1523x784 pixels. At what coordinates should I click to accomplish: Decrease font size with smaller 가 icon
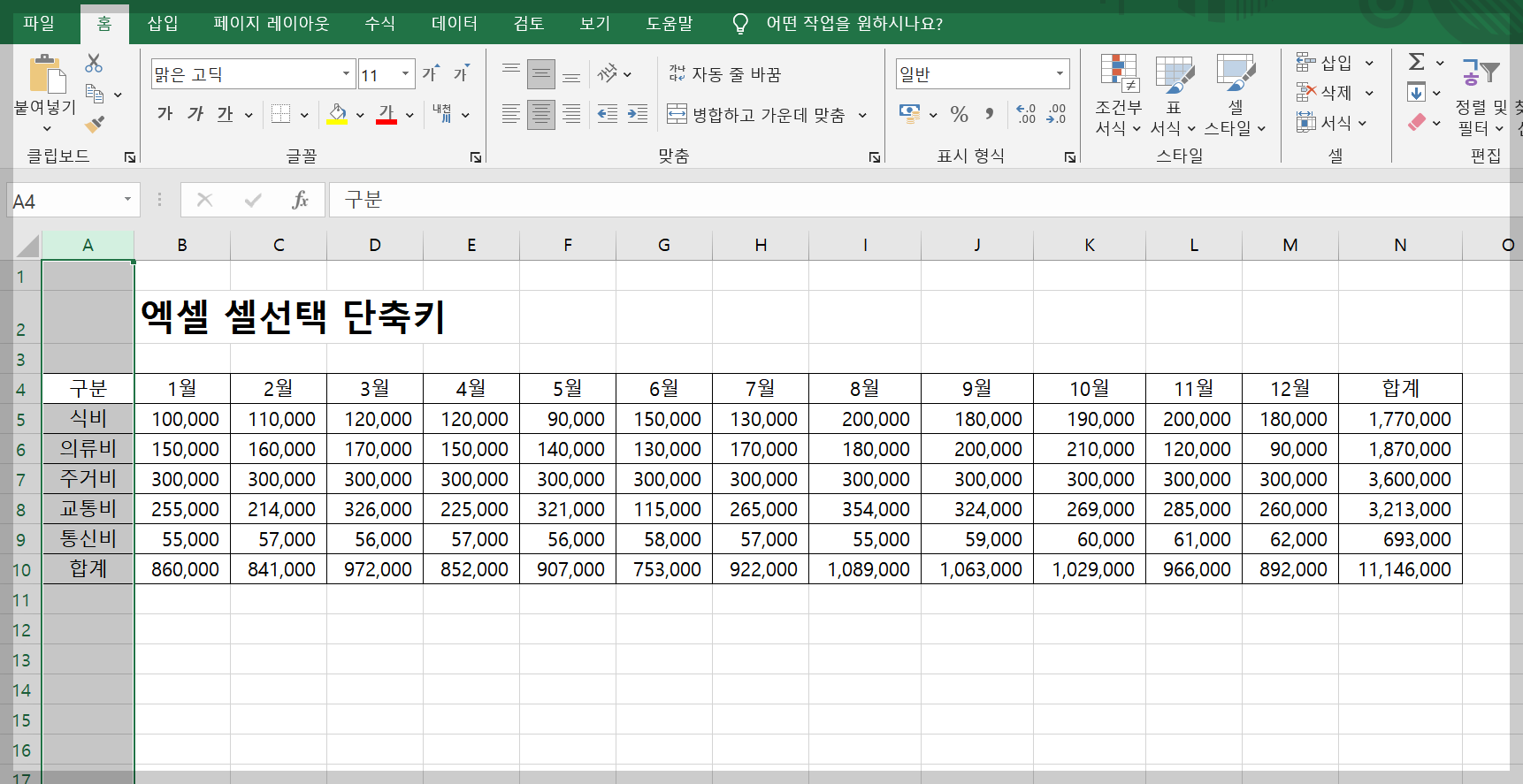pyautogui.click(x=461, y=73)
